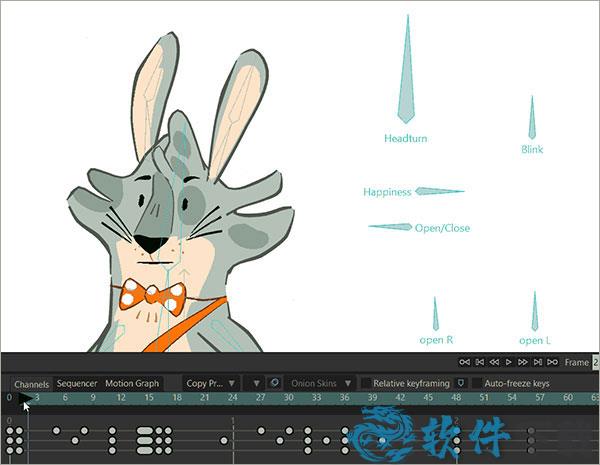Select the Channels tab
Screen dimensions: 600x465
[31, 384]
